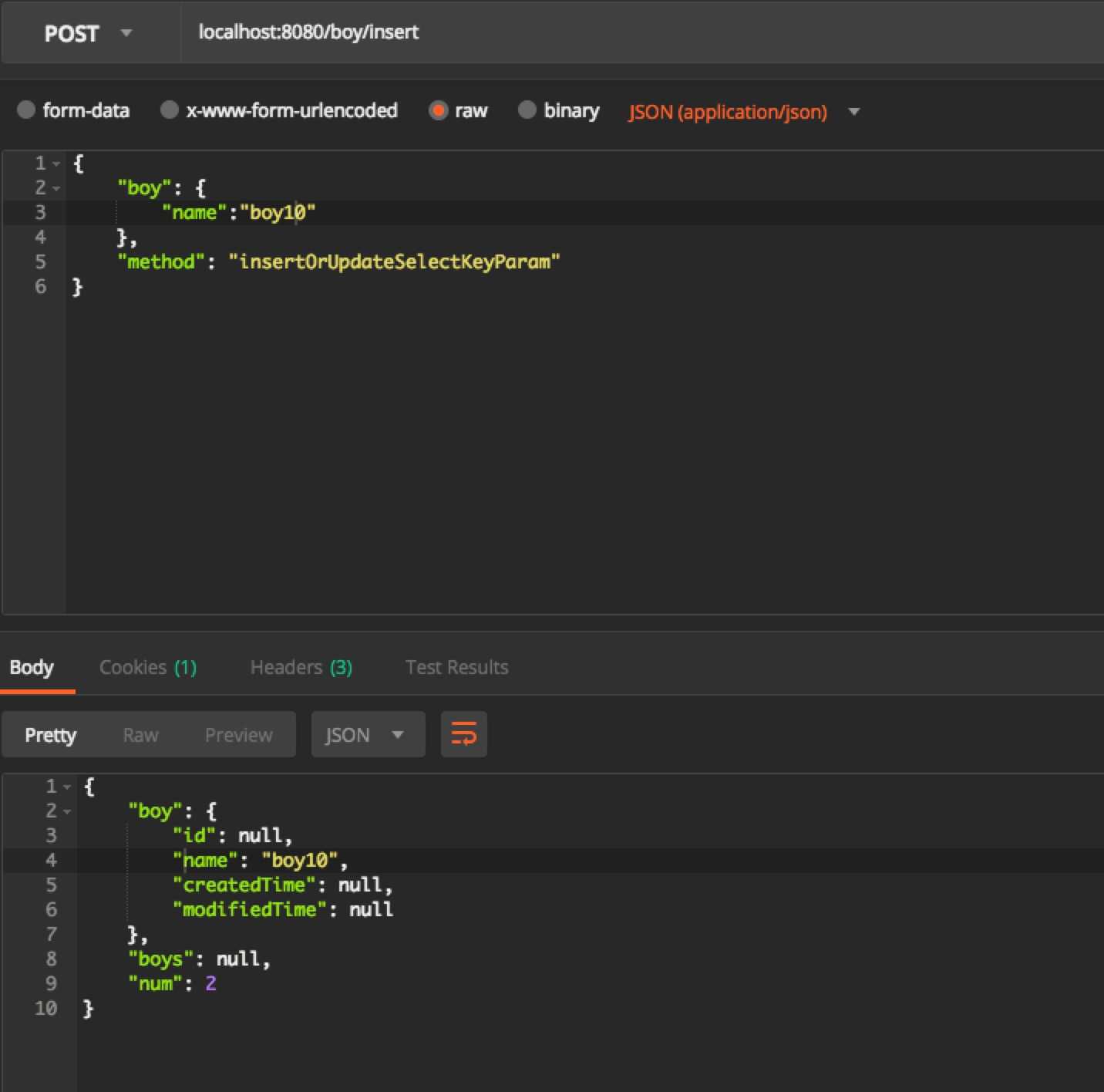
Task: Switch to the response Body tab
Action: click(x=32, y=667)
